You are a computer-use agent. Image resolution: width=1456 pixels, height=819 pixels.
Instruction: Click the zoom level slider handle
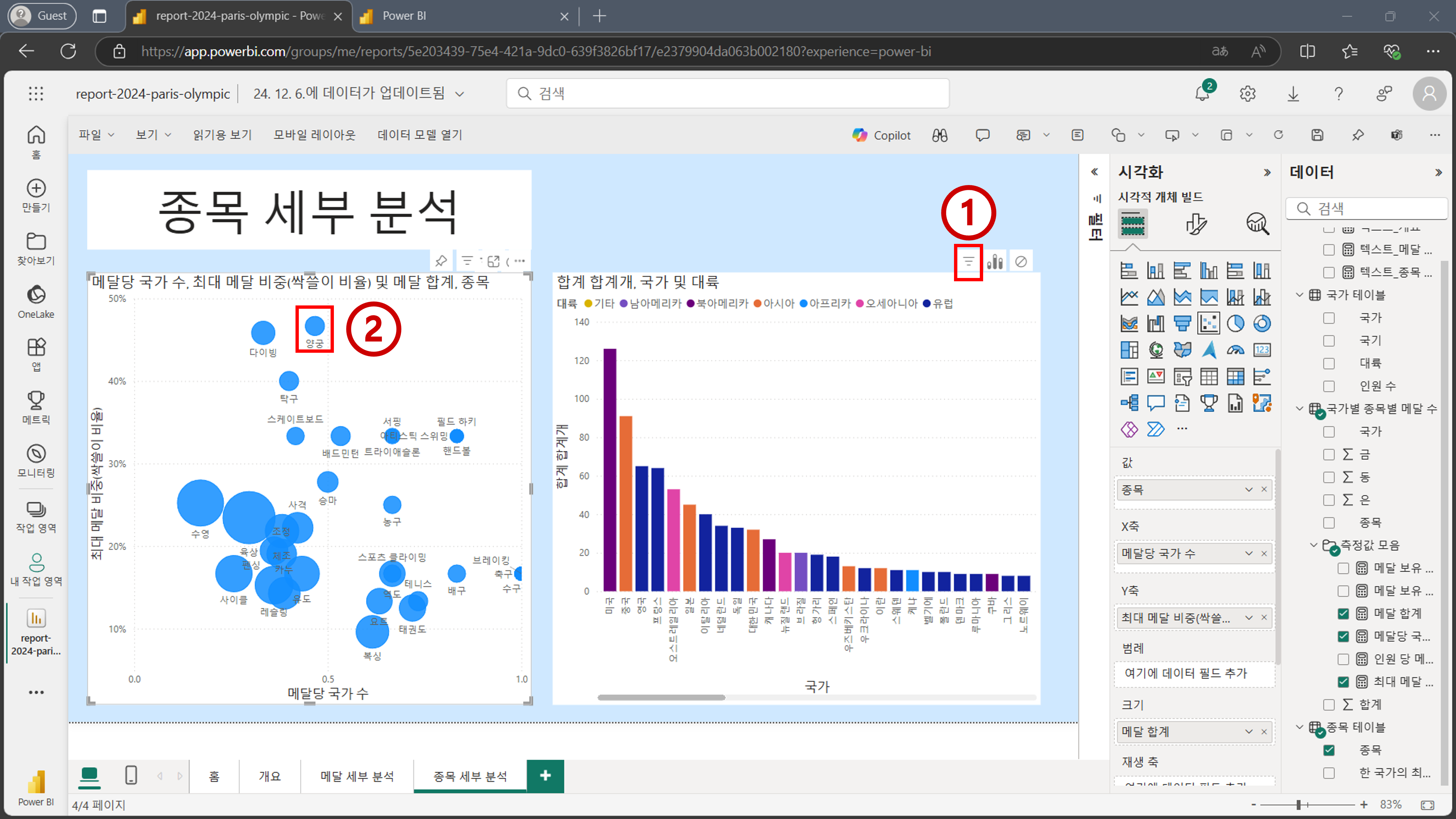pos(1299,804)
